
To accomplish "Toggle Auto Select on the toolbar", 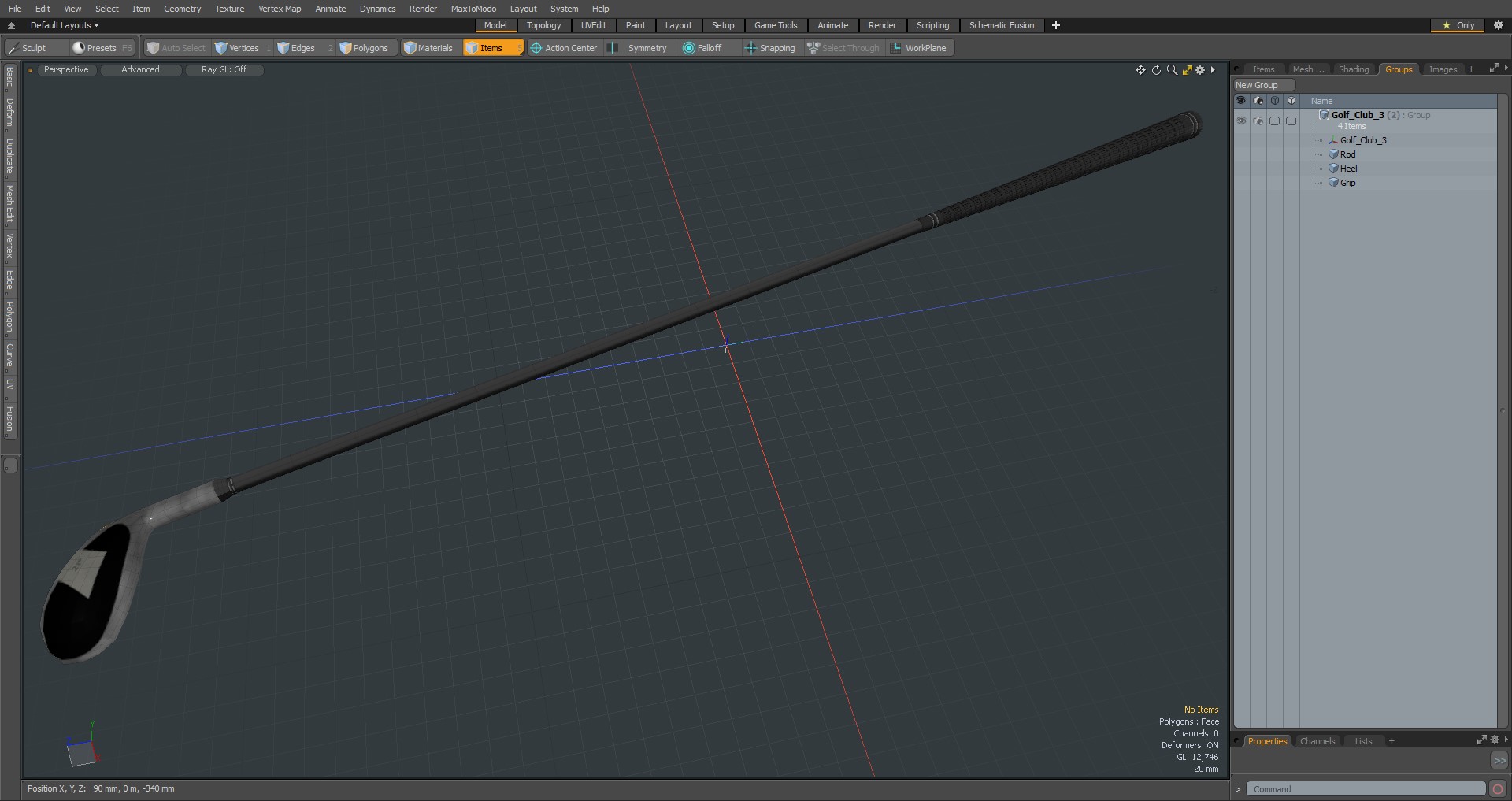I will [x=176, y=48].
